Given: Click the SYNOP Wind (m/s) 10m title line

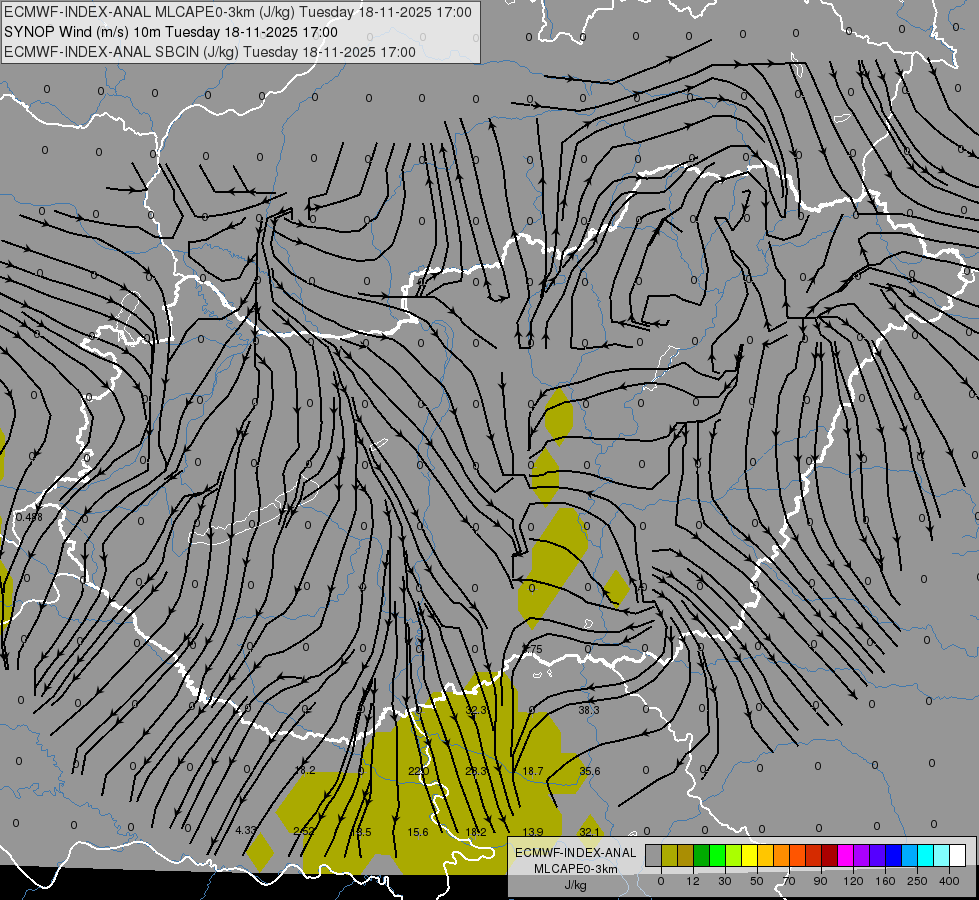Looking at the screenshot, I should pos(170,32).
